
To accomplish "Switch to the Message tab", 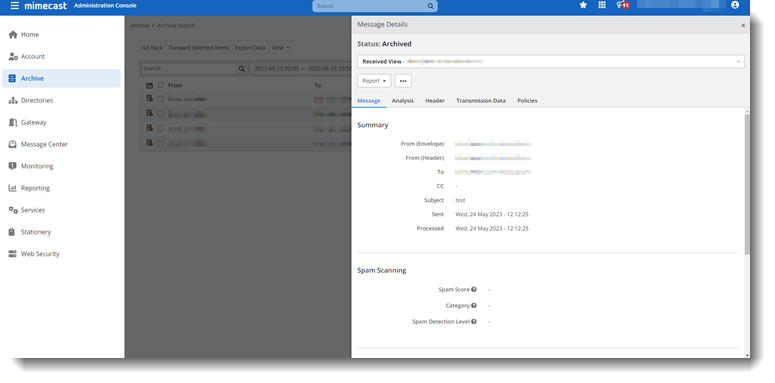I will pos(369,101).
